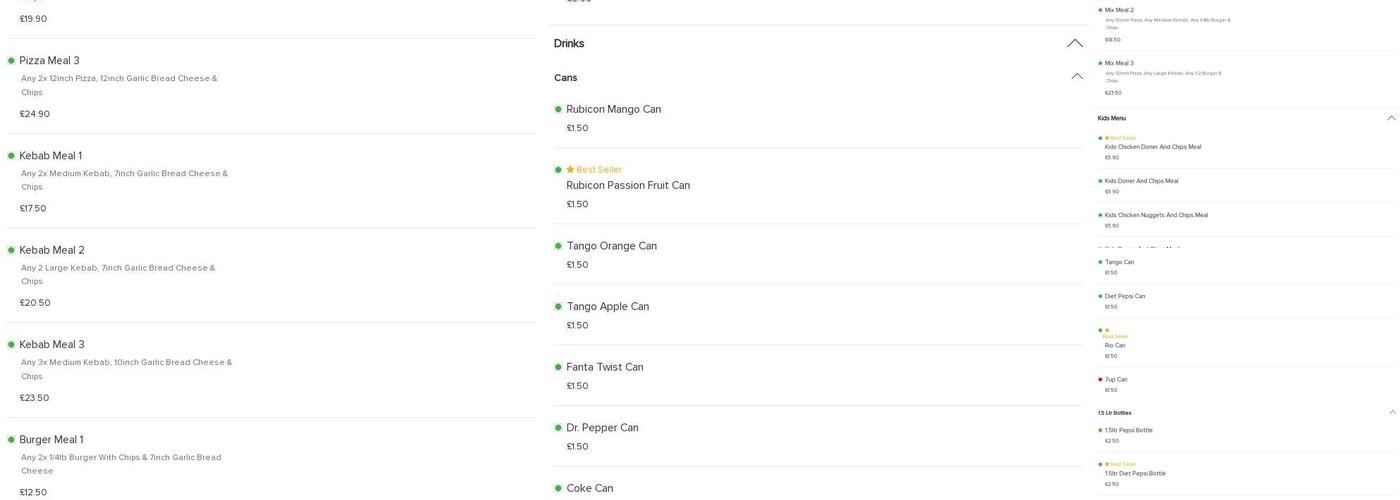The image size is (1400, 500).
Task: Collapse the Cans subsection chevron
Action: pos(1077,77)
